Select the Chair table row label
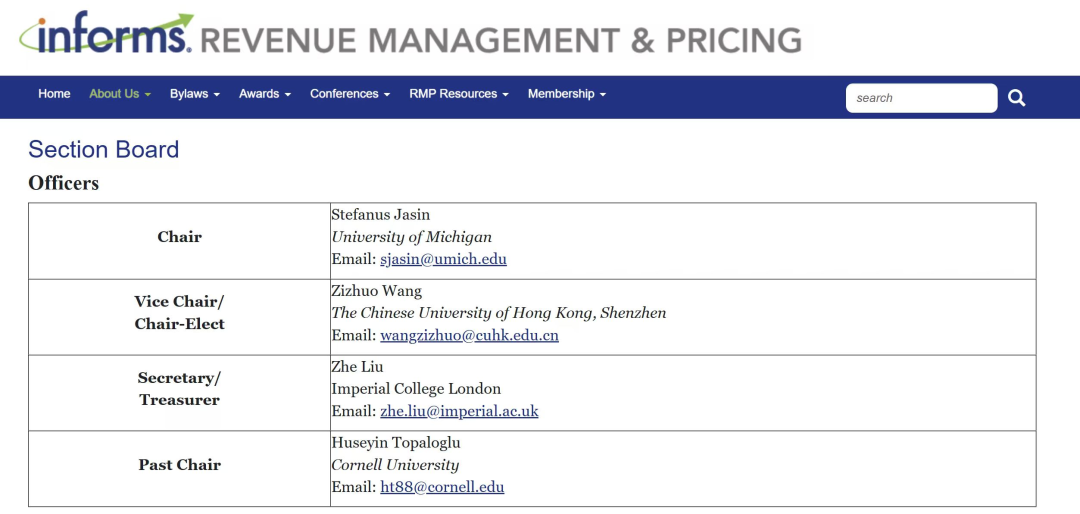1080x514 pixels. coord(179,237)
